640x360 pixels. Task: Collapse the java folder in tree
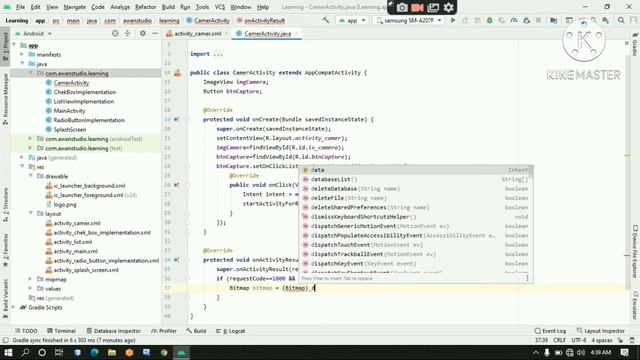(22, 64)
